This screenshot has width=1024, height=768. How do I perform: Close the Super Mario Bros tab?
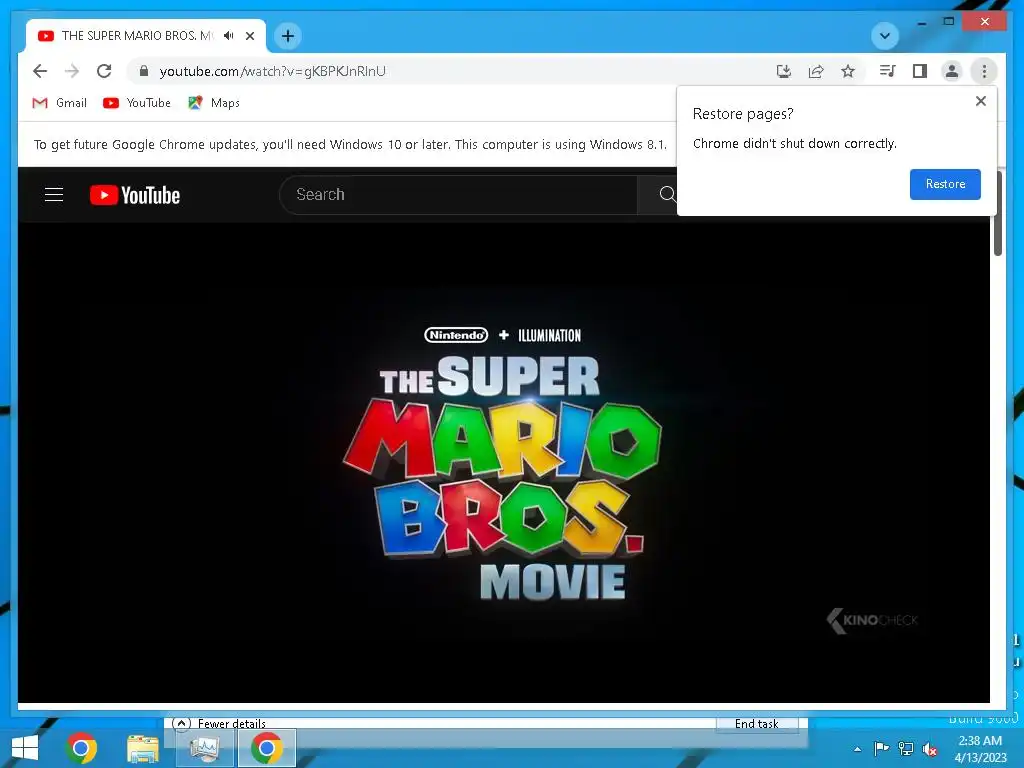coord(250,36)
